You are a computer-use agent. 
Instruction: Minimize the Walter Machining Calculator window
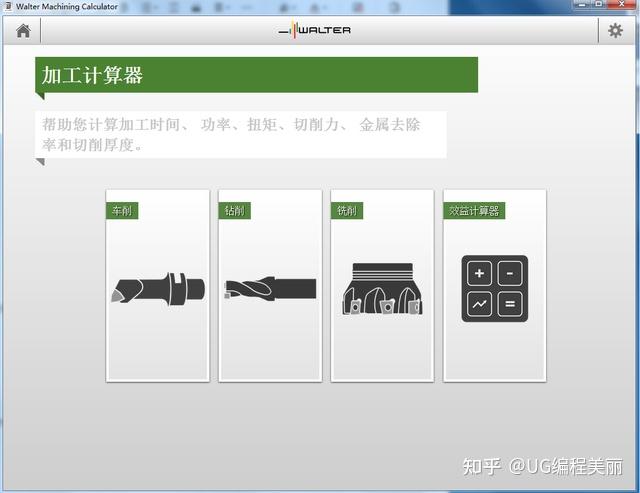[582, 4]
